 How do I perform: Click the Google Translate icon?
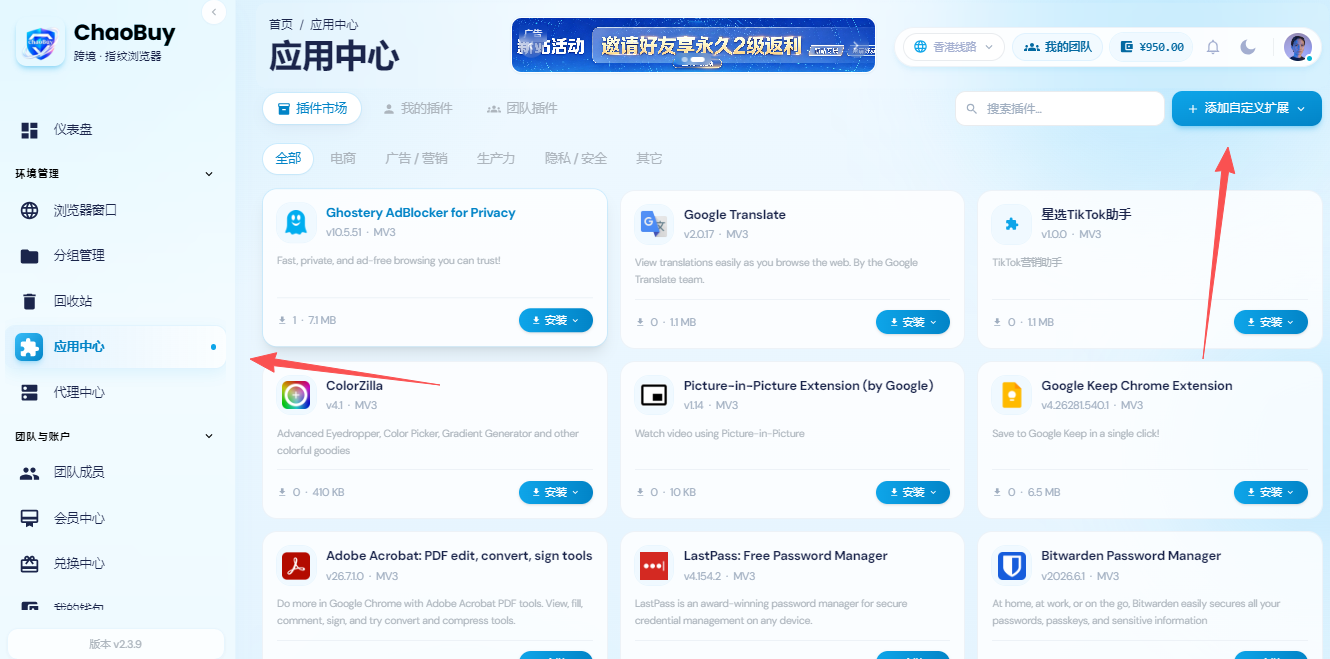(x=653, y=224)
